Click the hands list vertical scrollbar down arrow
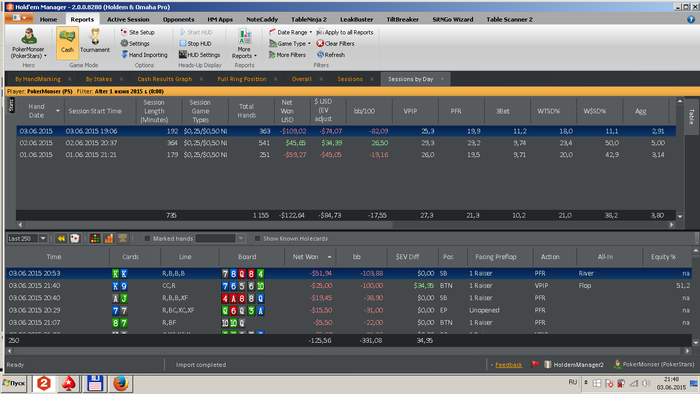The image size is (700, 394). (x=696, y=343)
